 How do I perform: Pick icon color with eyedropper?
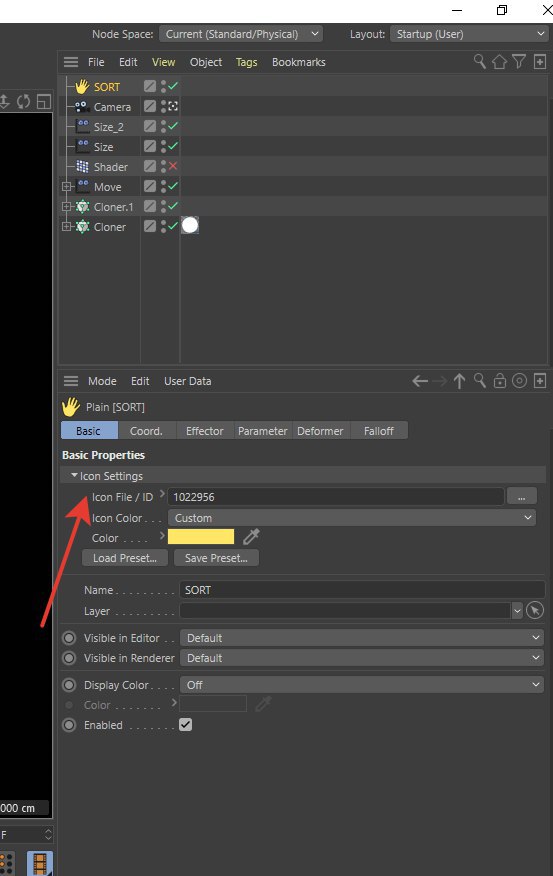251,537
